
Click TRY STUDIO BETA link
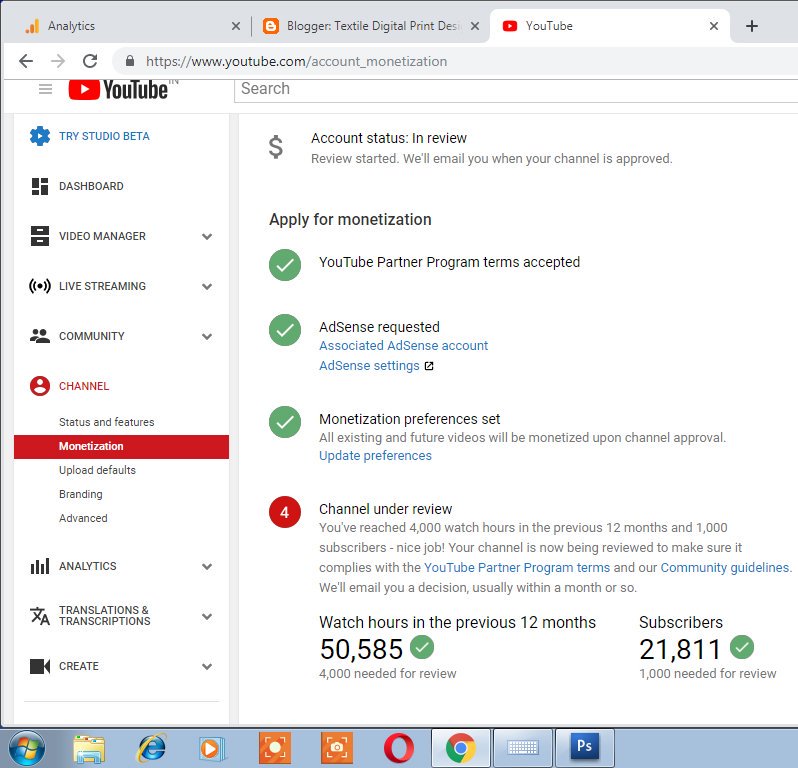click(104, 136)
